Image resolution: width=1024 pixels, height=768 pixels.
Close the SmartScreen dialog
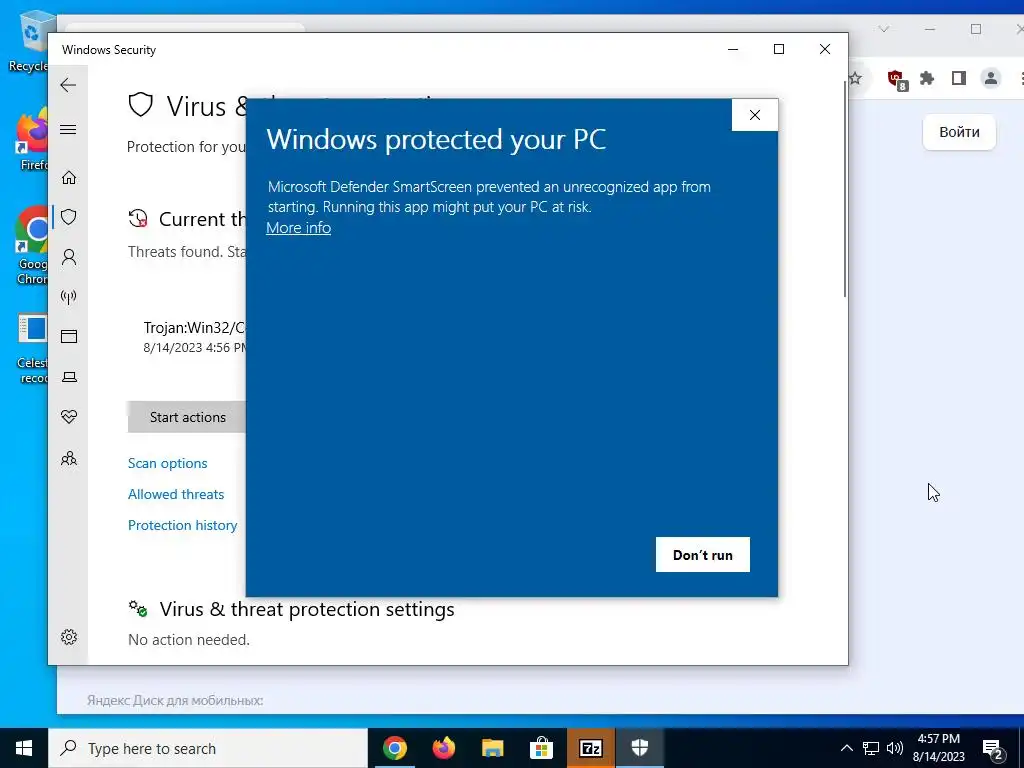pyautogui.click(x=754, y=115)
